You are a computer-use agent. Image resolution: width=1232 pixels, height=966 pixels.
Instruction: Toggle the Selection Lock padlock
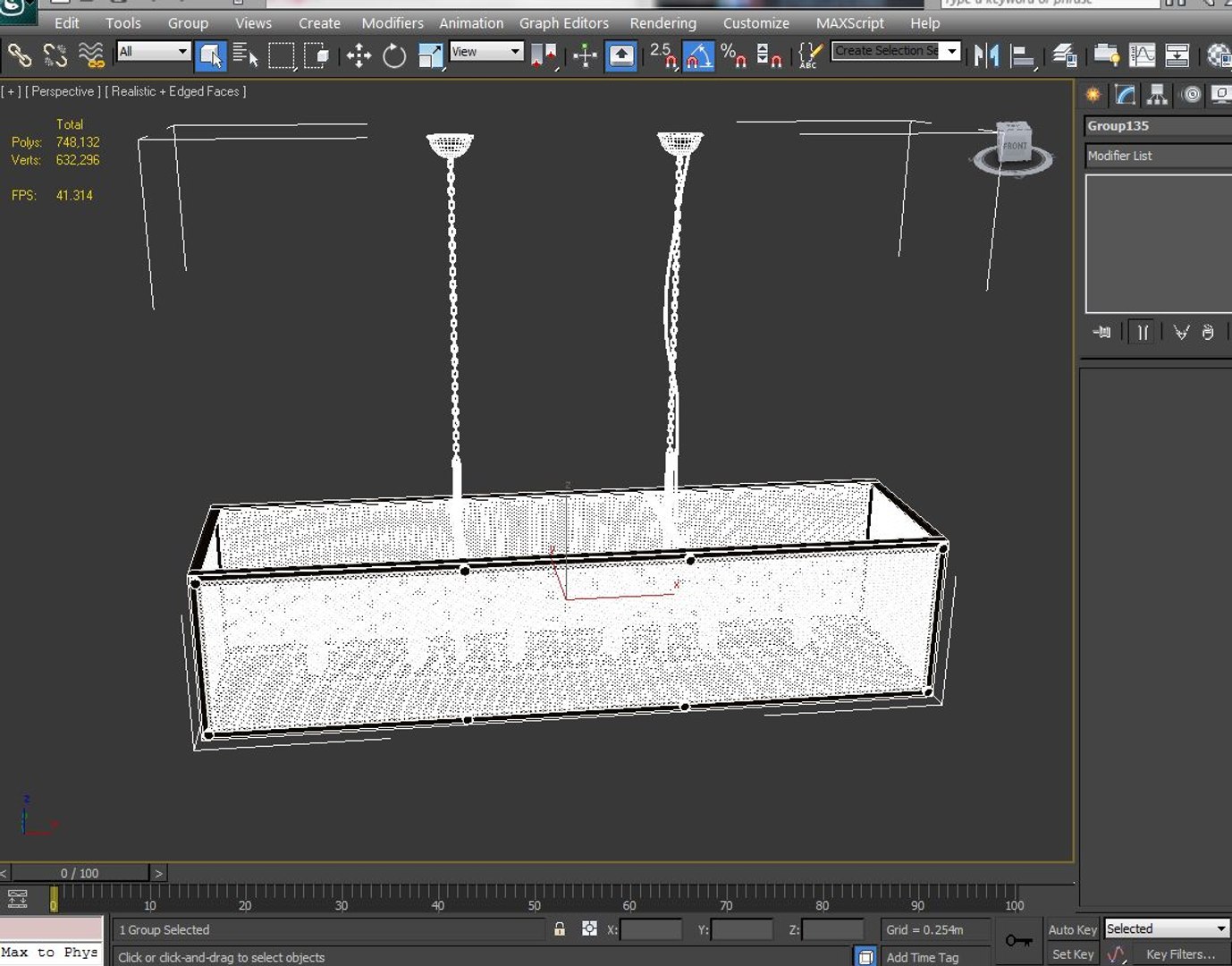(x=560, y=929)
